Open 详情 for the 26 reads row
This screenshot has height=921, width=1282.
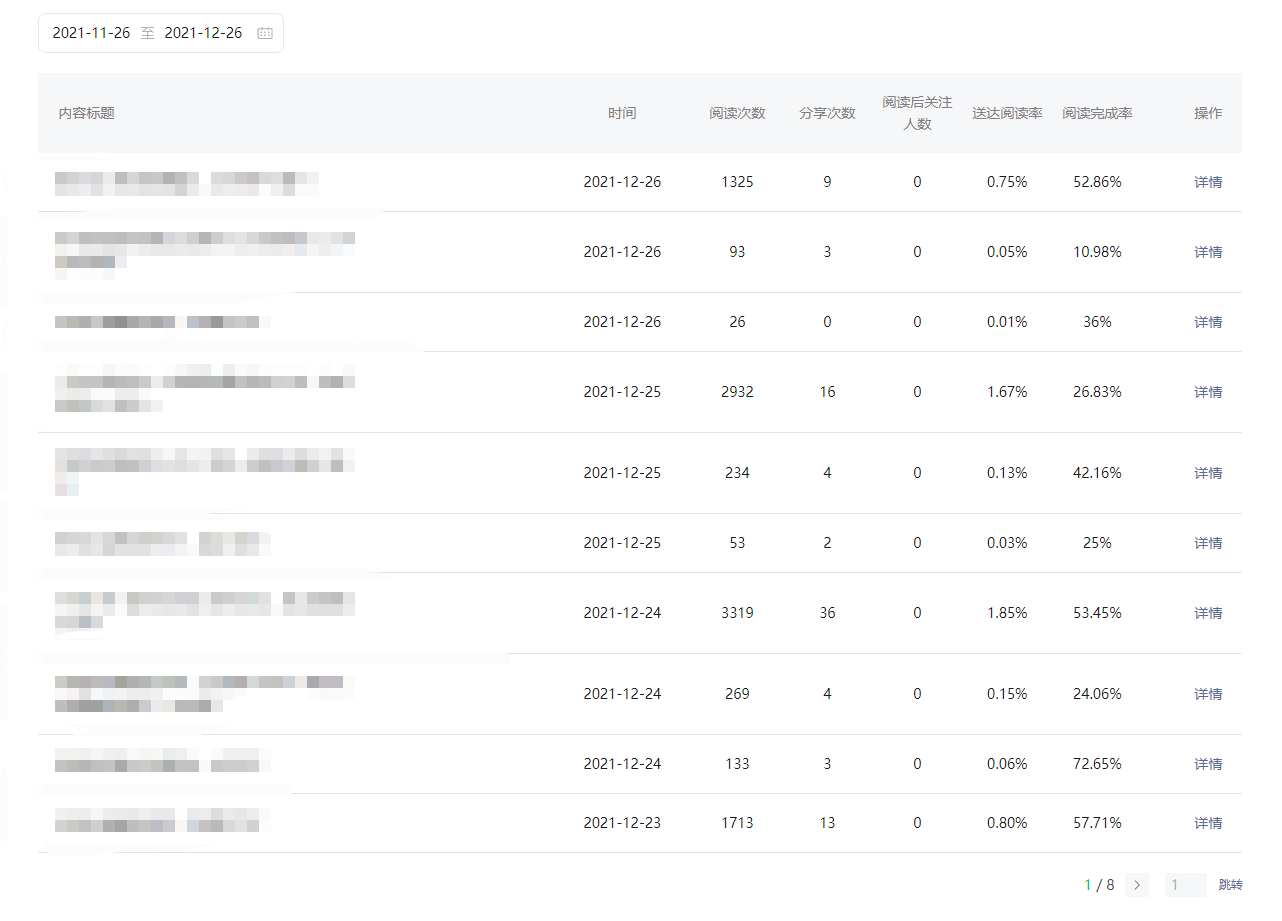coord(1208,322)
